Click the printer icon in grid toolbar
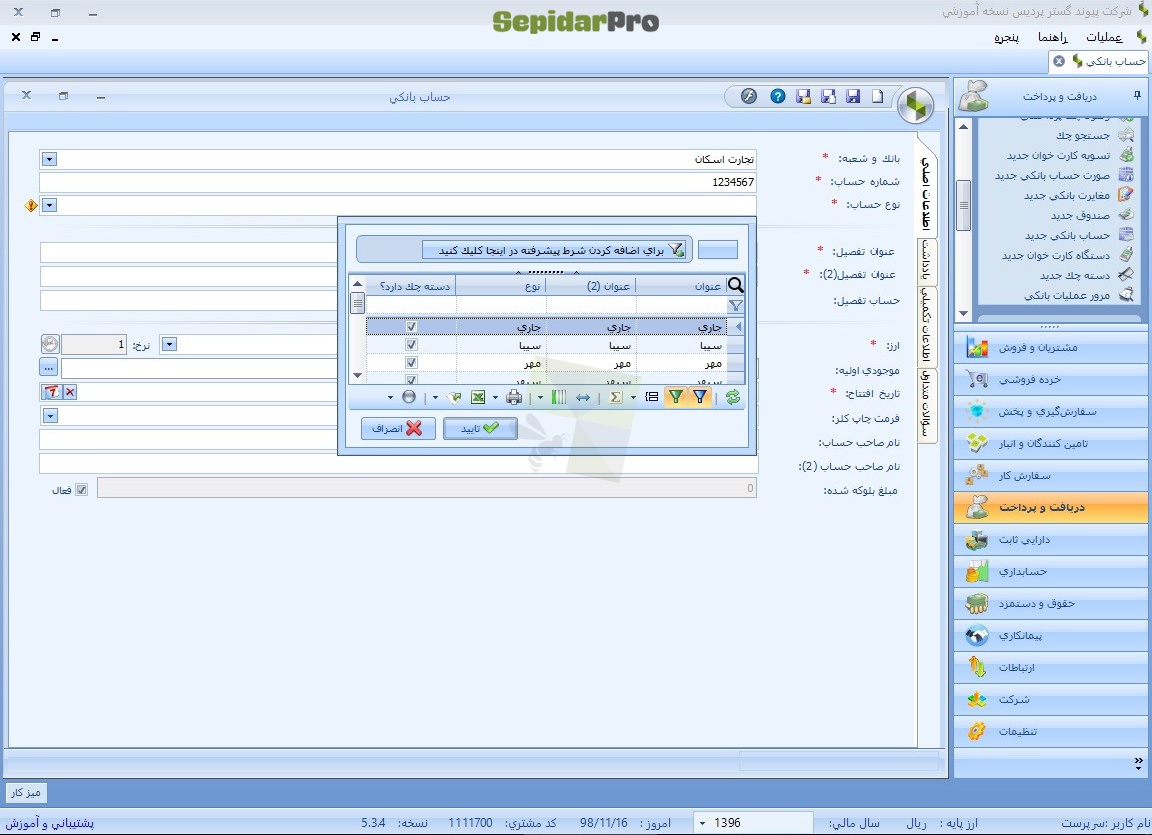 click(514, 397)
